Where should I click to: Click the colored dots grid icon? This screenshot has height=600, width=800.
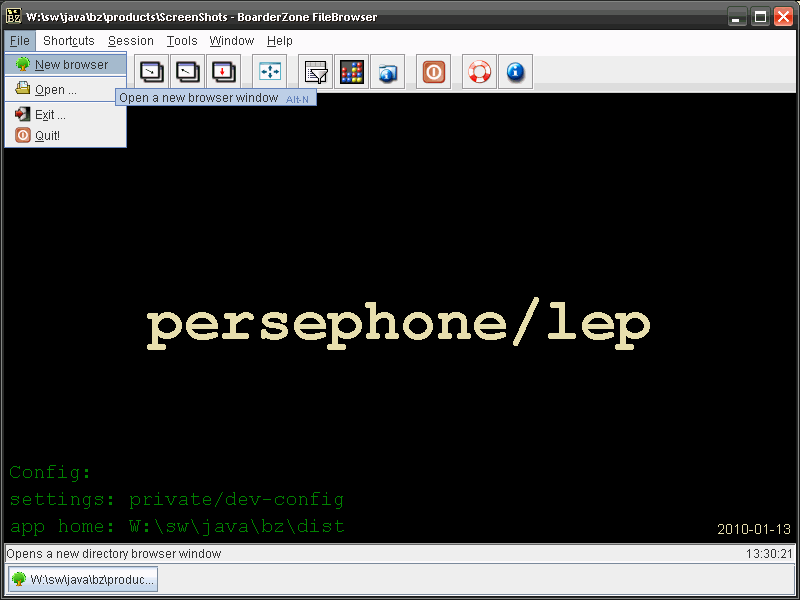(x=352, y=72)
